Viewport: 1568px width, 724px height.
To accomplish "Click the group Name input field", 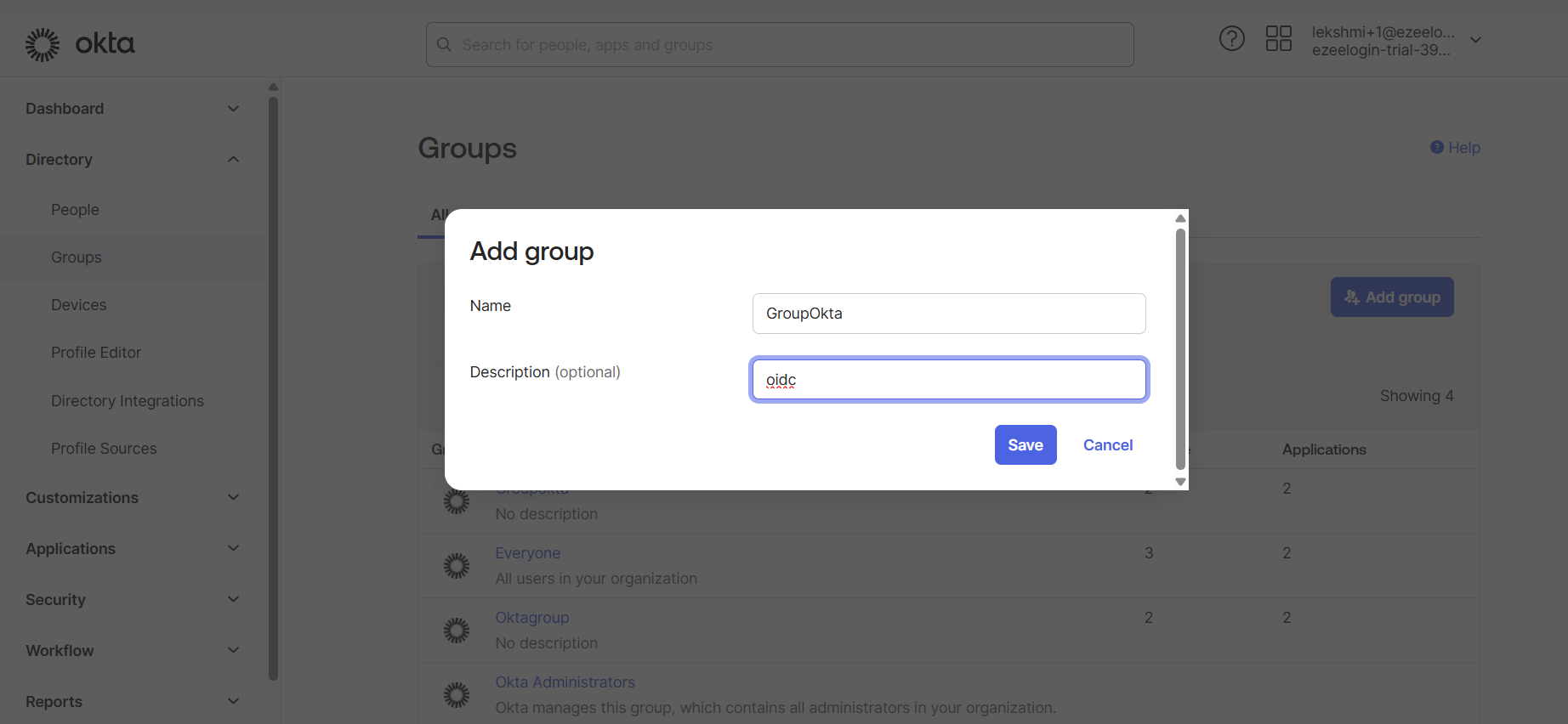I will point(948,314).
